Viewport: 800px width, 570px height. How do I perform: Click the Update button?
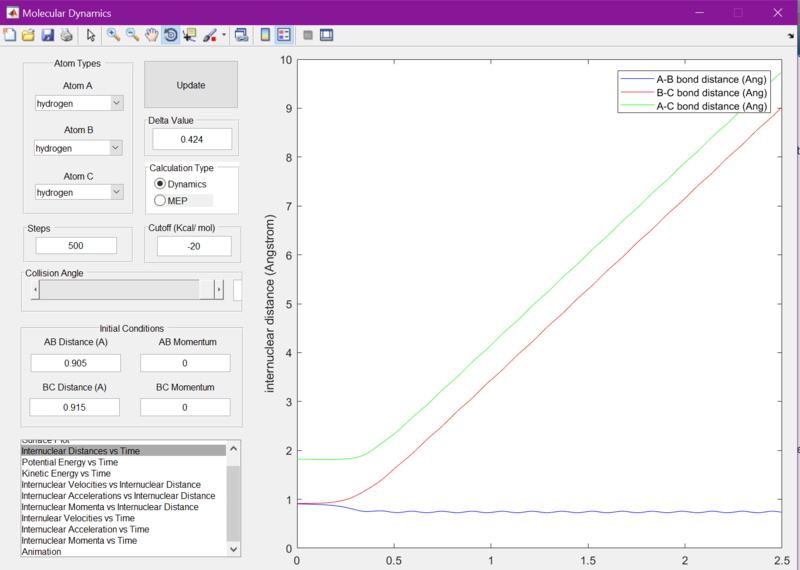(191, 85)
